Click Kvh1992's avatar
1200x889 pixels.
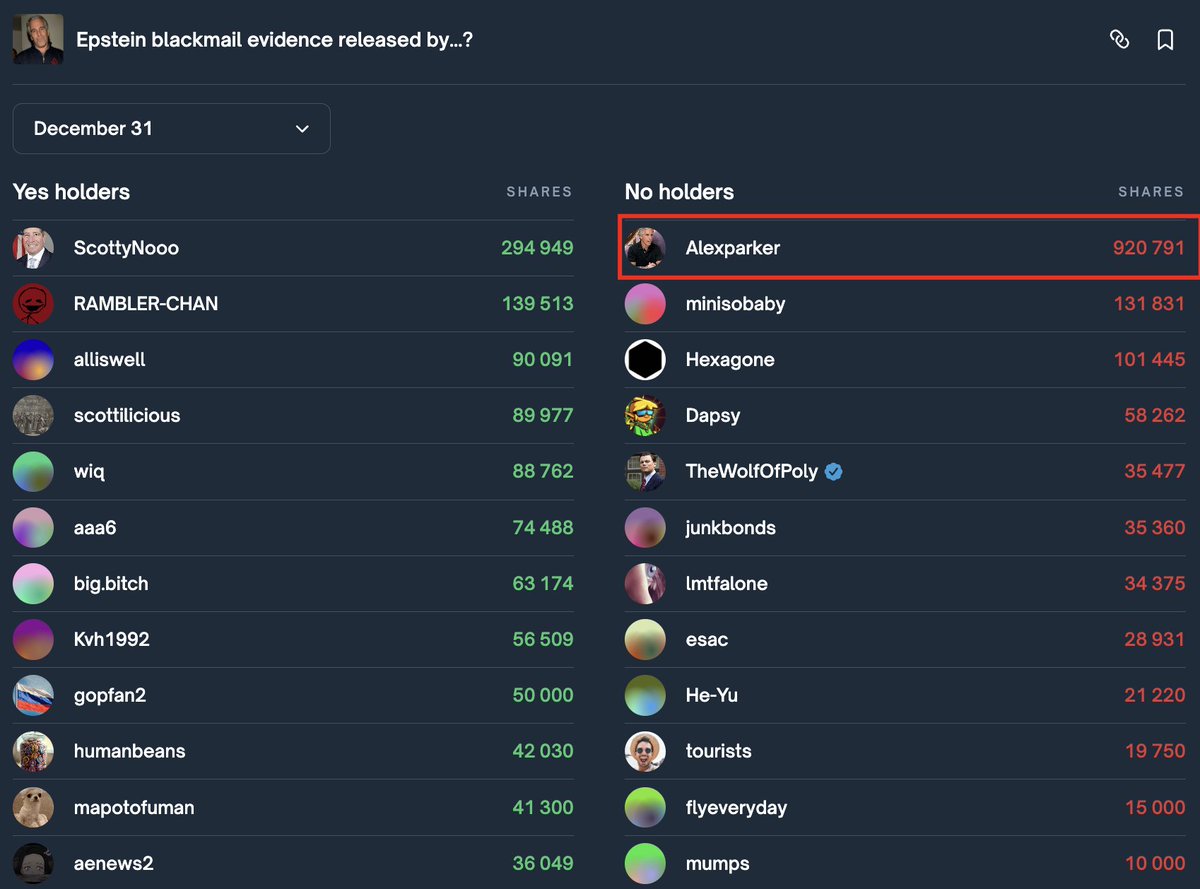33,640
